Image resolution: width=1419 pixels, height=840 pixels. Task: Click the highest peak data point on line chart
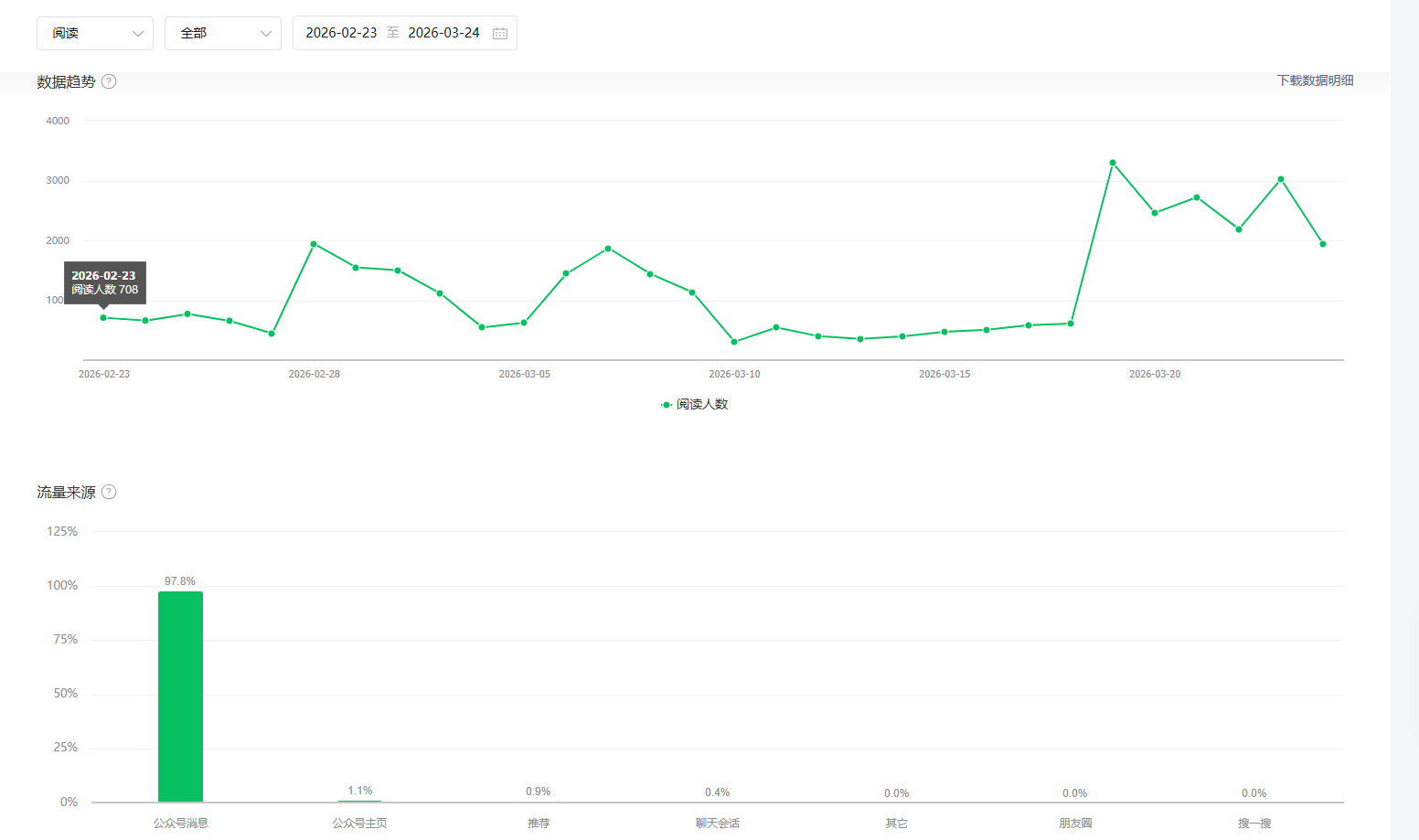[x=1113, y=163]
